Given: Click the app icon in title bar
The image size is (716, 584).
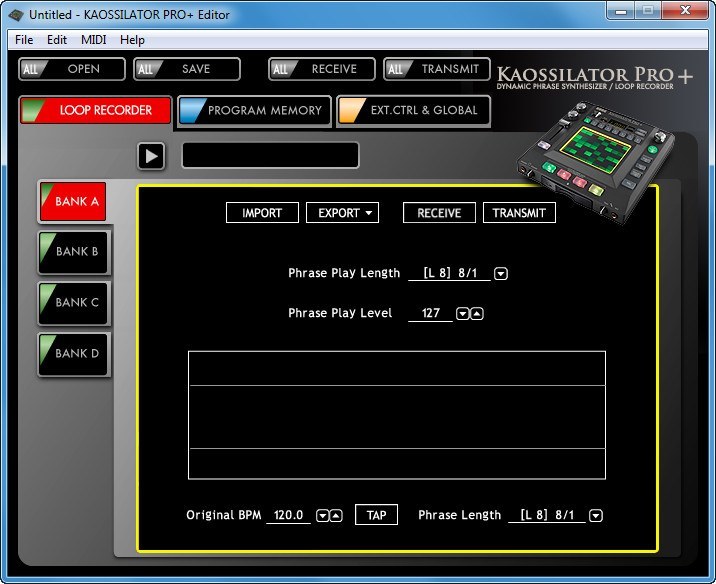Looking at the screenshot, I should (x=16, y=15).
